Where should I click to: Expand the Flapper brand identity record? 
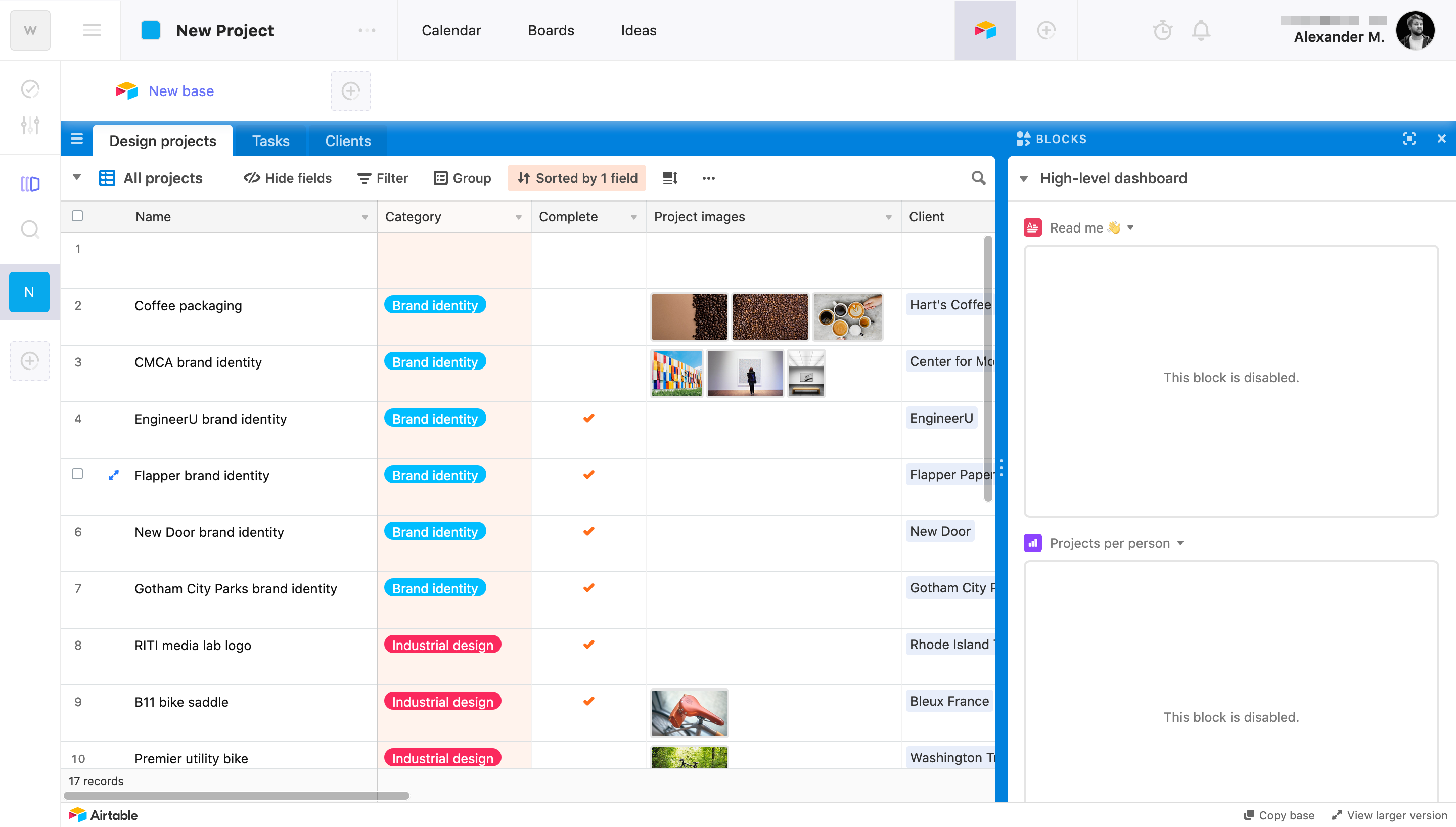coord(114,475)
